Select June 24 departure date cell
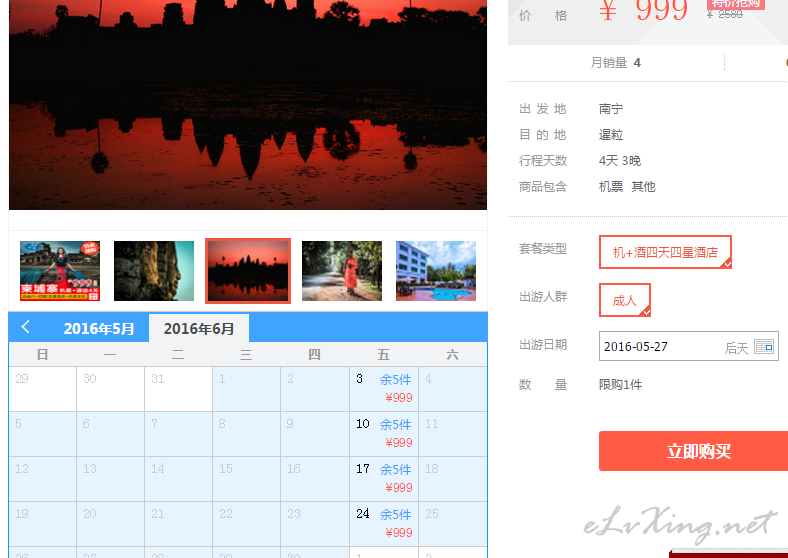788x558 pixels. [384, 524]
